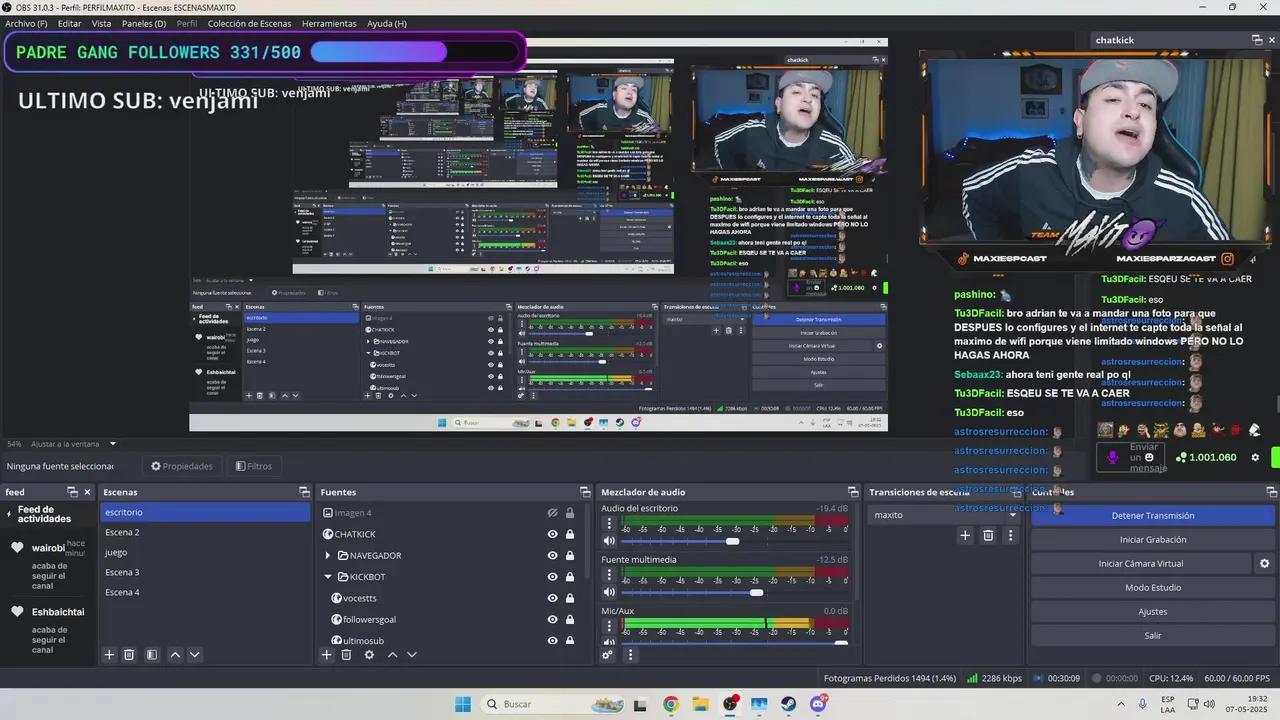Screen dimensions: 1280x720
Task: Open Chrome from Windows taskbar
Action: point(671,704)
